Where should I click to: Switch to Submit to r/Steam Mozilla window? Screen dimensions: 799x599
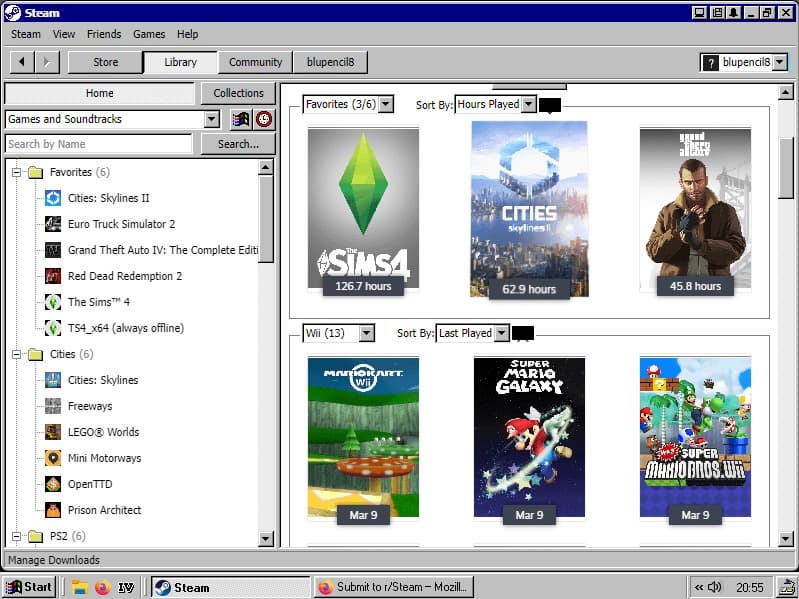pyautogui.click(x=393, y=587)
